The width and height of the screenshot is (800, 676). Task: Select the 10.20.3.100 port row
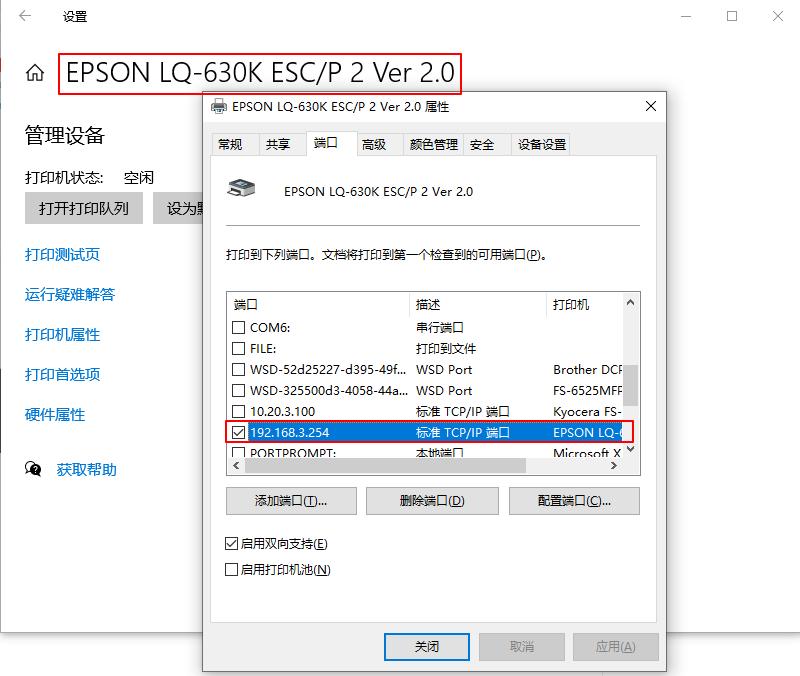pos(427,411)
